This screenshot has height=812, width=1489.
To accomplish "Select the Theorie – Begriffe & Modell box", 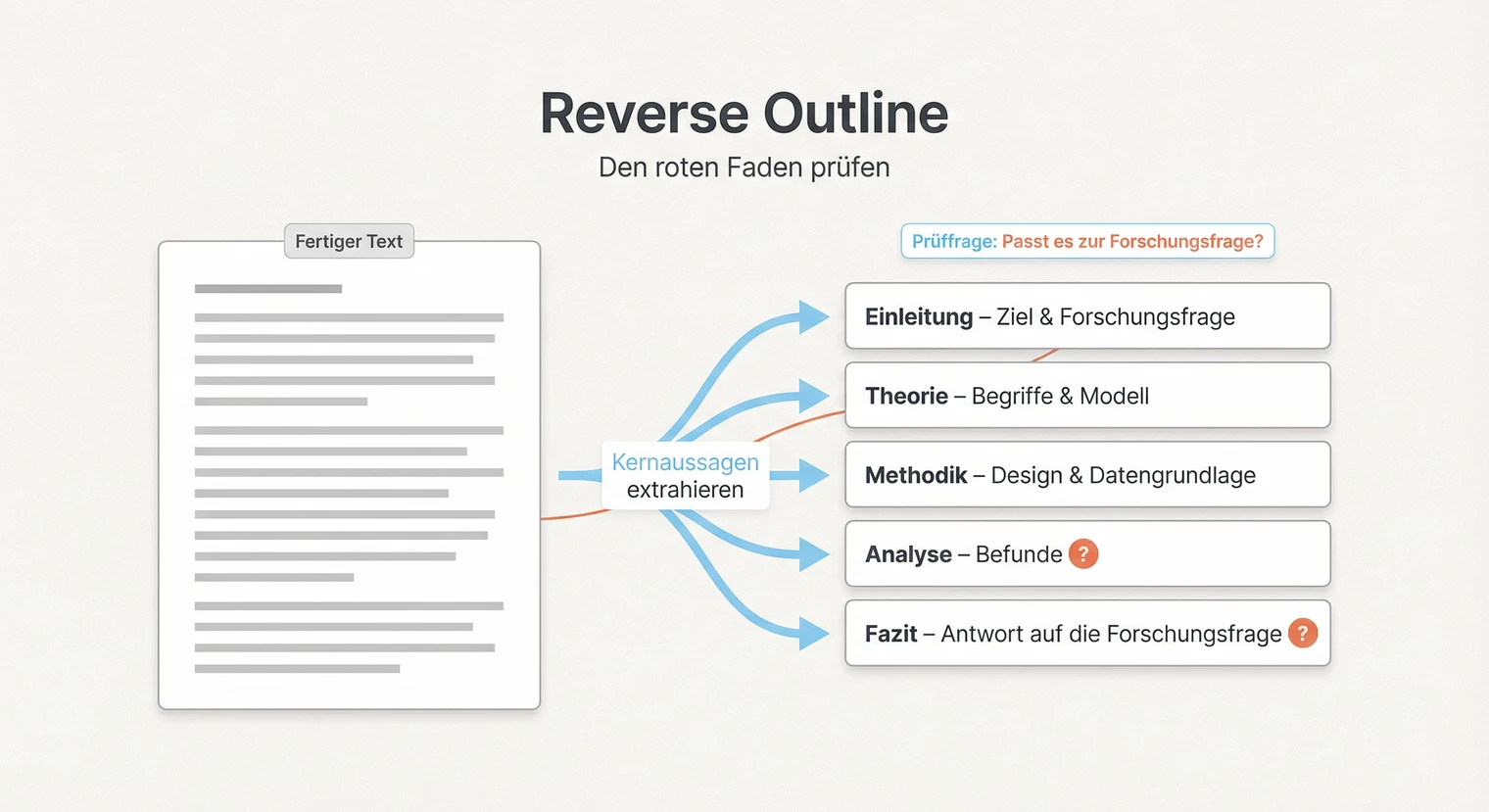I will pyautogui.click(x=1086, y=396).
